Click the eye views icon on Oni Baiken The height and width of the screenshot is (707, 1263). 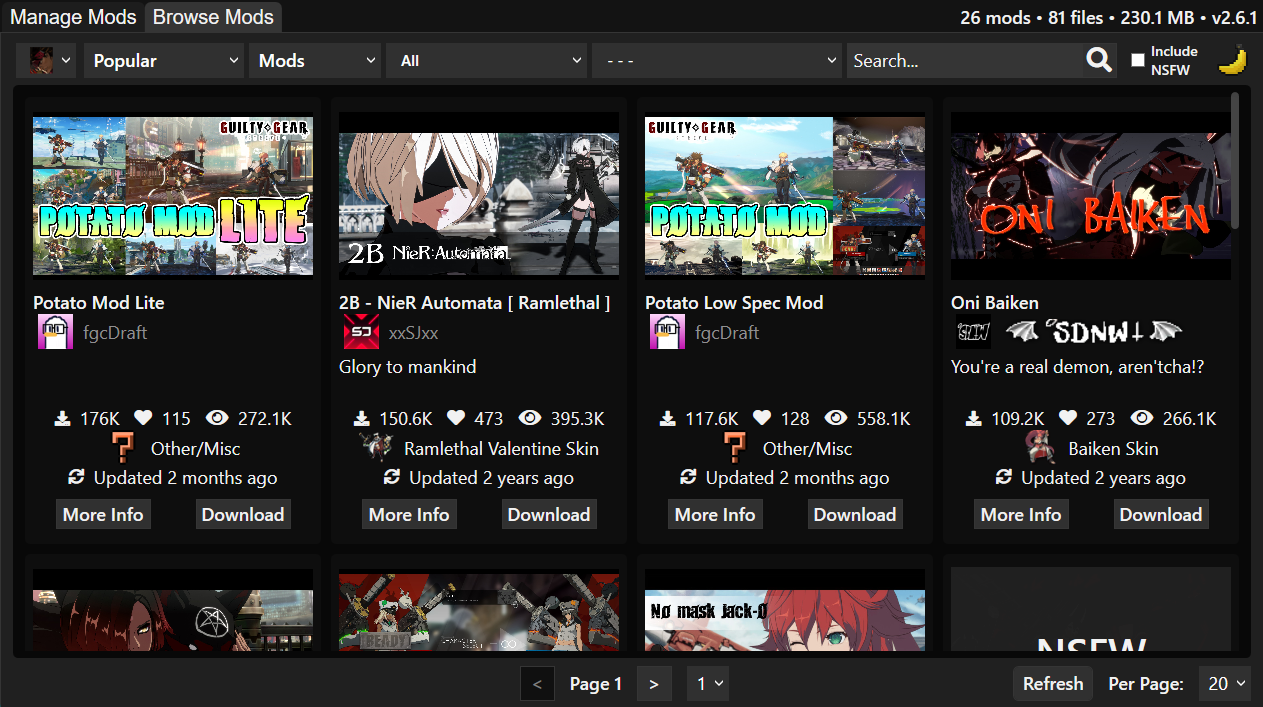pos(1142,418)
